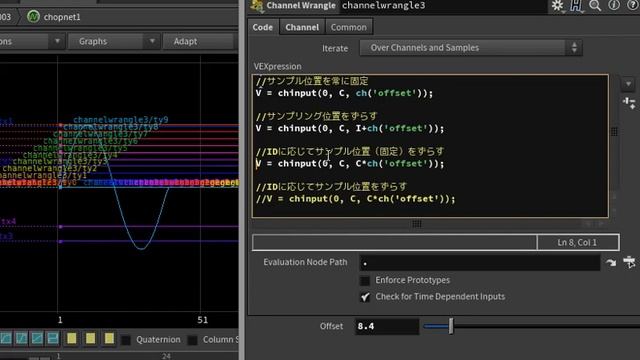Image resolution: width=640 pixels, height=360 pixels.
Task: Click the comment //サンプル位置を常に固定
Action: pos(312,81)
